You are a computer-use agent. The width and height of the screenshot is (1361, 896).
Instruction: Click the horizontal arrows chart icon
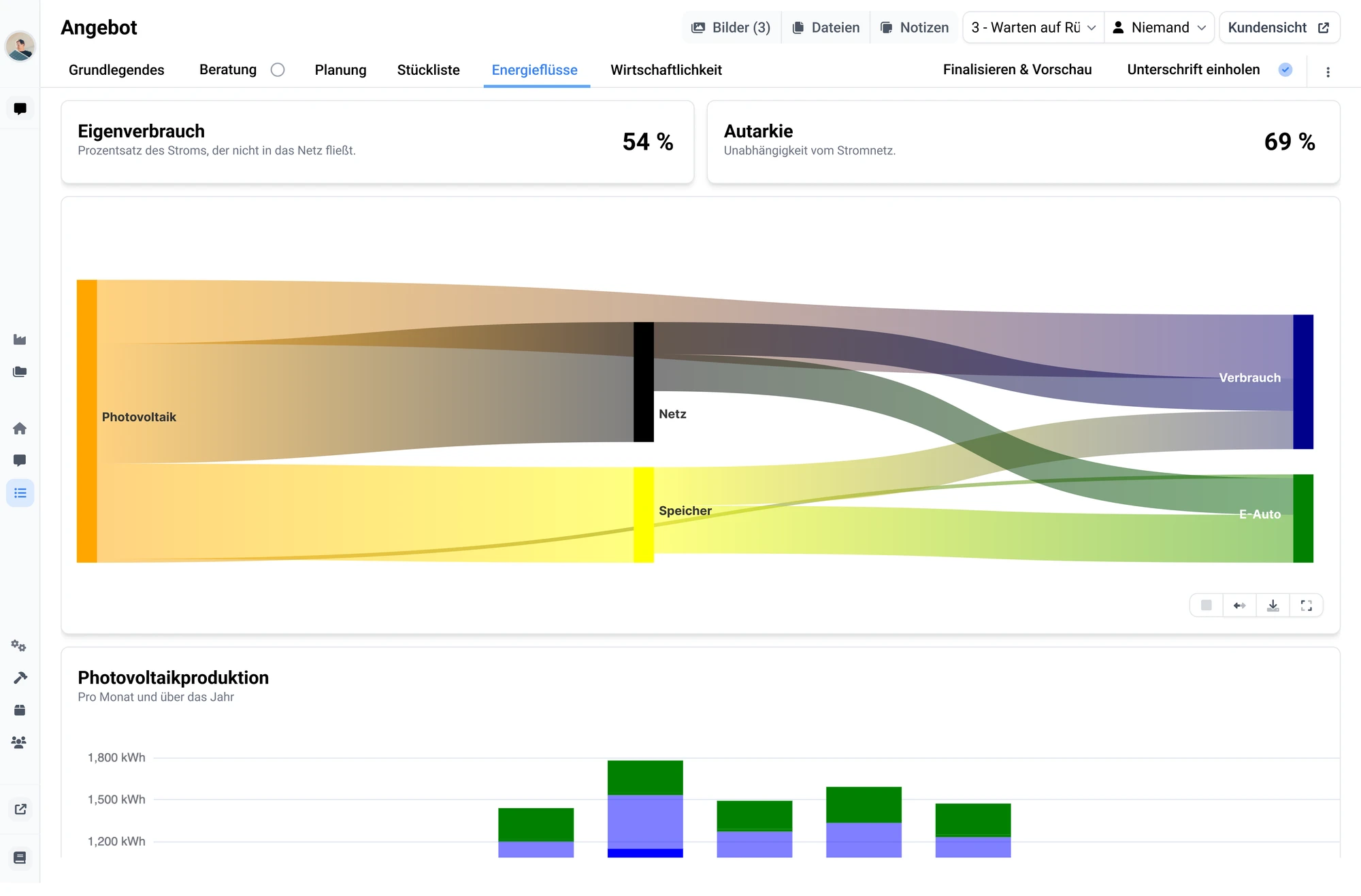click(x=1239, y=605)
